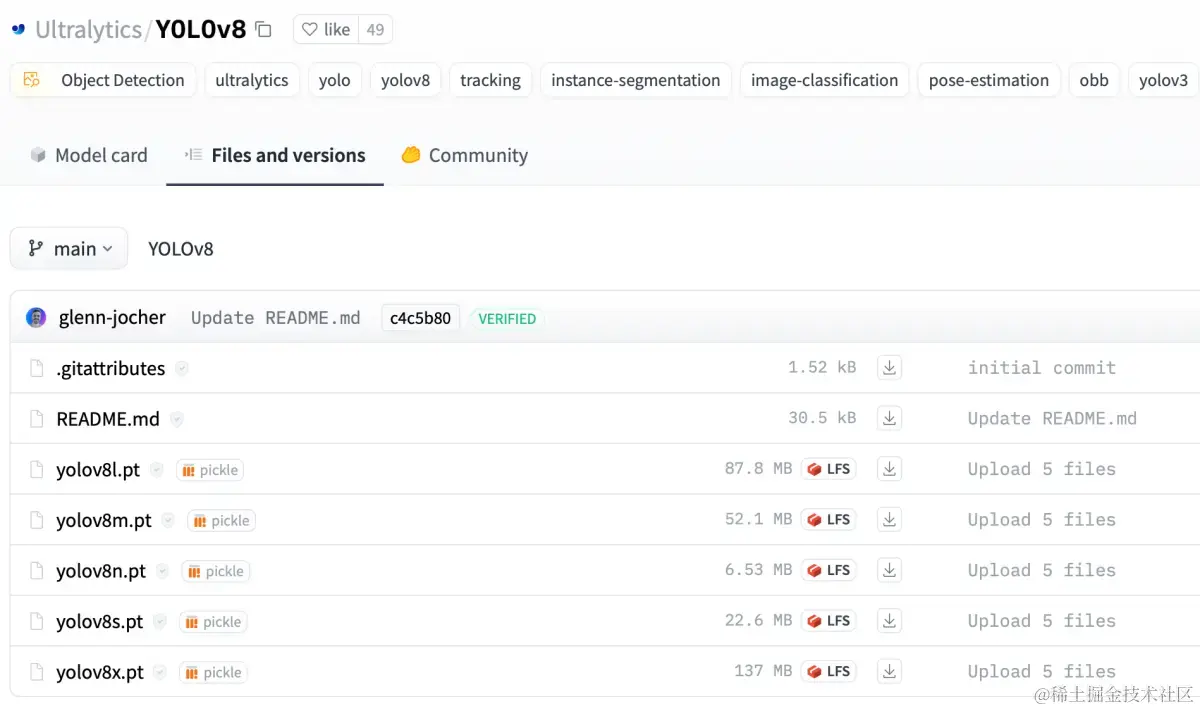Click glenn-jocher's avatar image

(36, 318)
